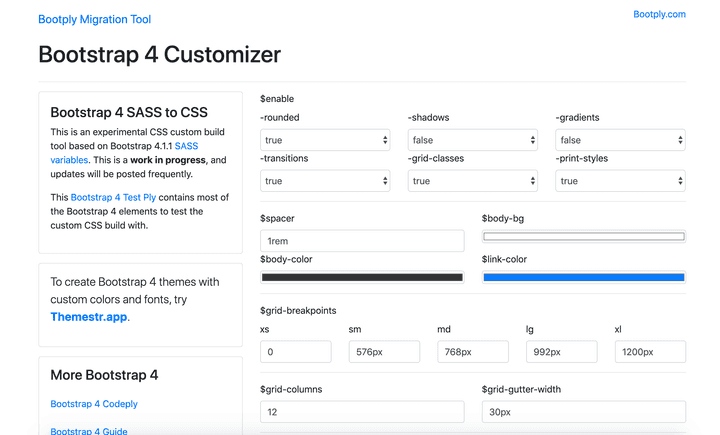Open the -gradients dropdown
This screenshot has width=720, height=435.
(x=620, y=140)
